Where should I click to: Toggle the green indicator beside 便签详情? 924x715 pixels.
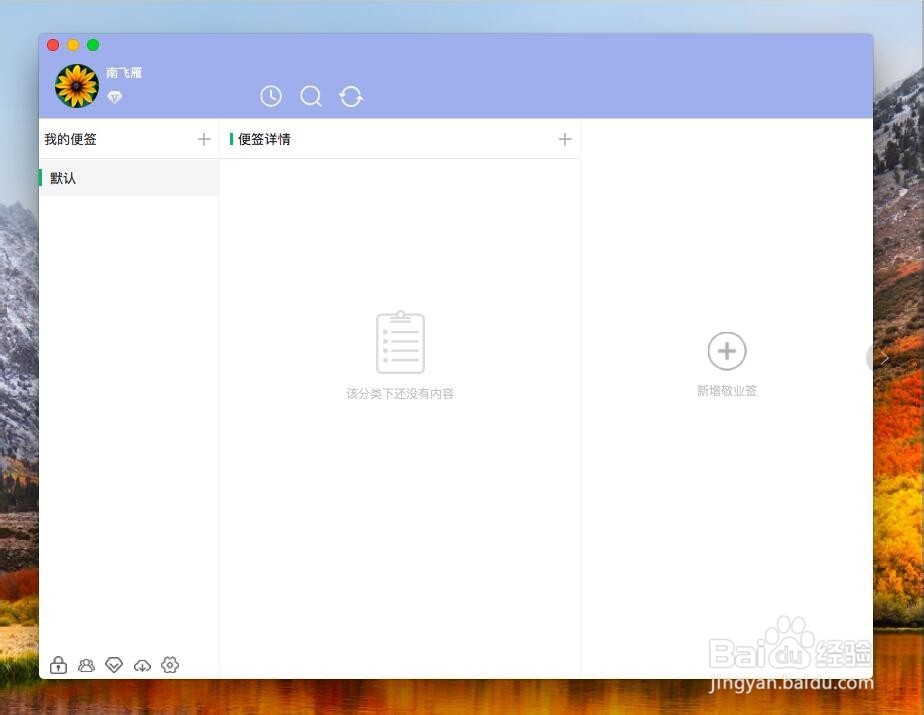(233, 139)
